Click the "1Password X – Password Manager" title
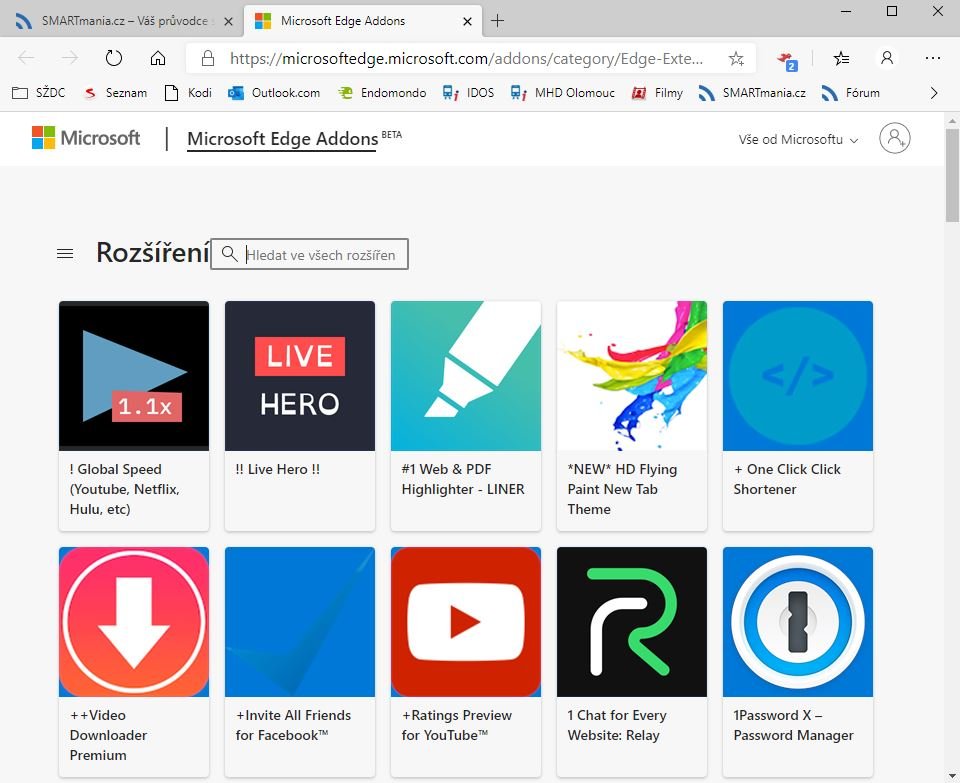Screen dimensions: 960x783 click(x=793, y=725)
